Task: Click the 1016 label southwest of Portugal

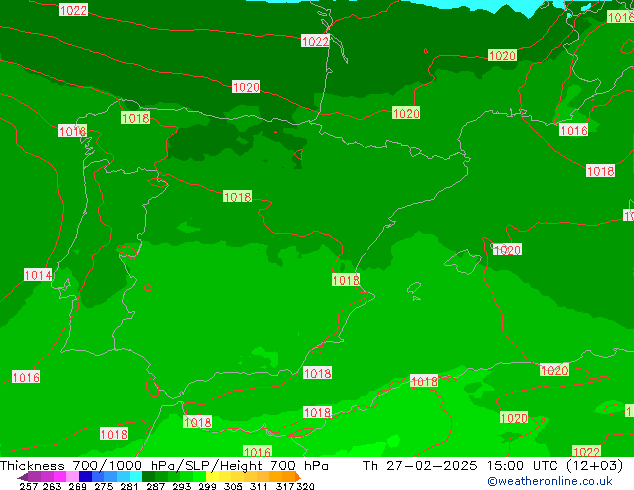Action: point(26,377)
